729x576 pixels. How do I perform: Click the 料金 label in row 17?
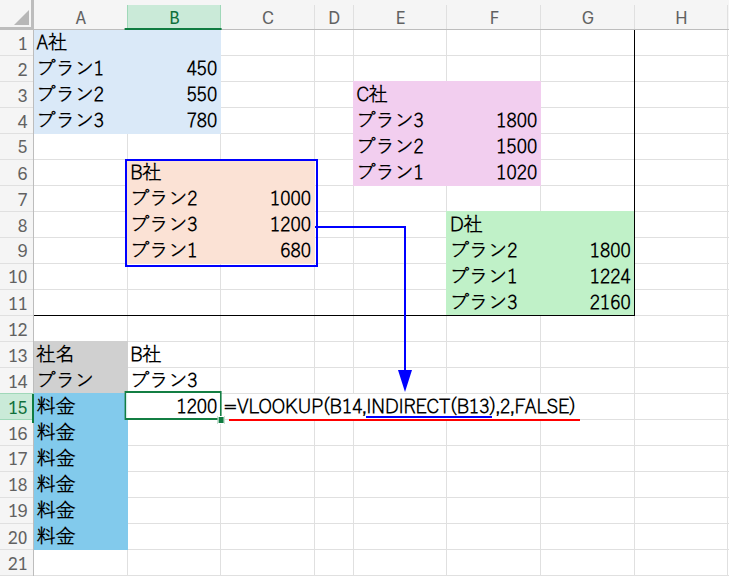tap(80, 459)
